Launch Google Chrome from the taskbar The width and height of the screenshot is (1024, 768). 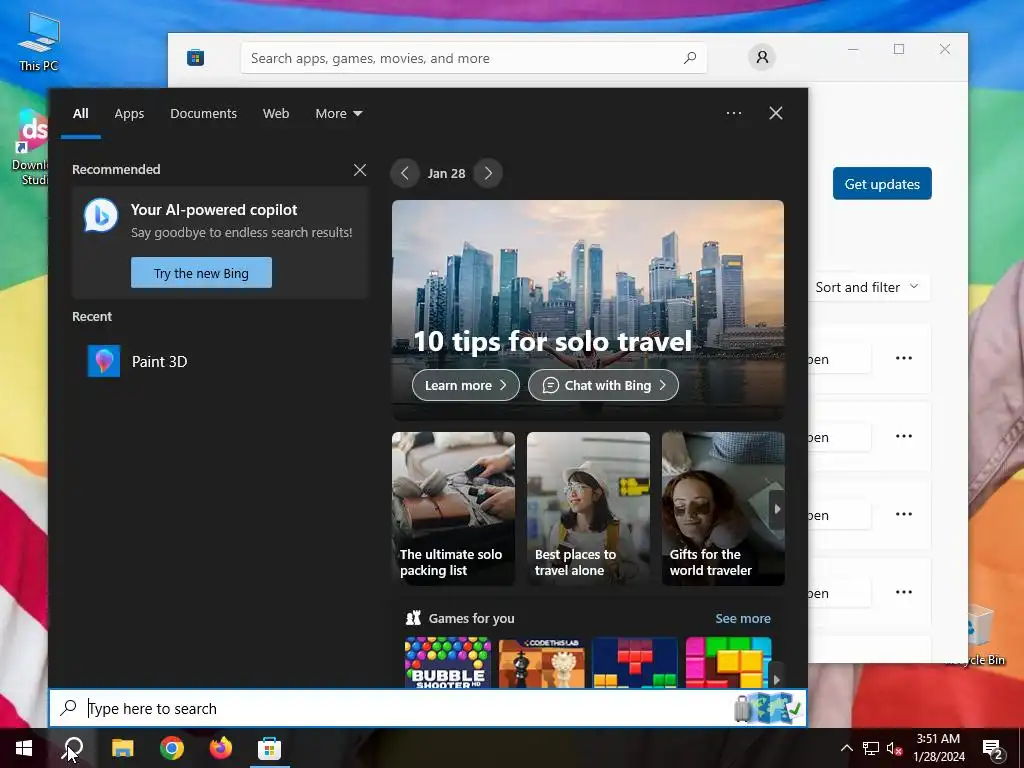pyautogui.click(x=172, y=748)
